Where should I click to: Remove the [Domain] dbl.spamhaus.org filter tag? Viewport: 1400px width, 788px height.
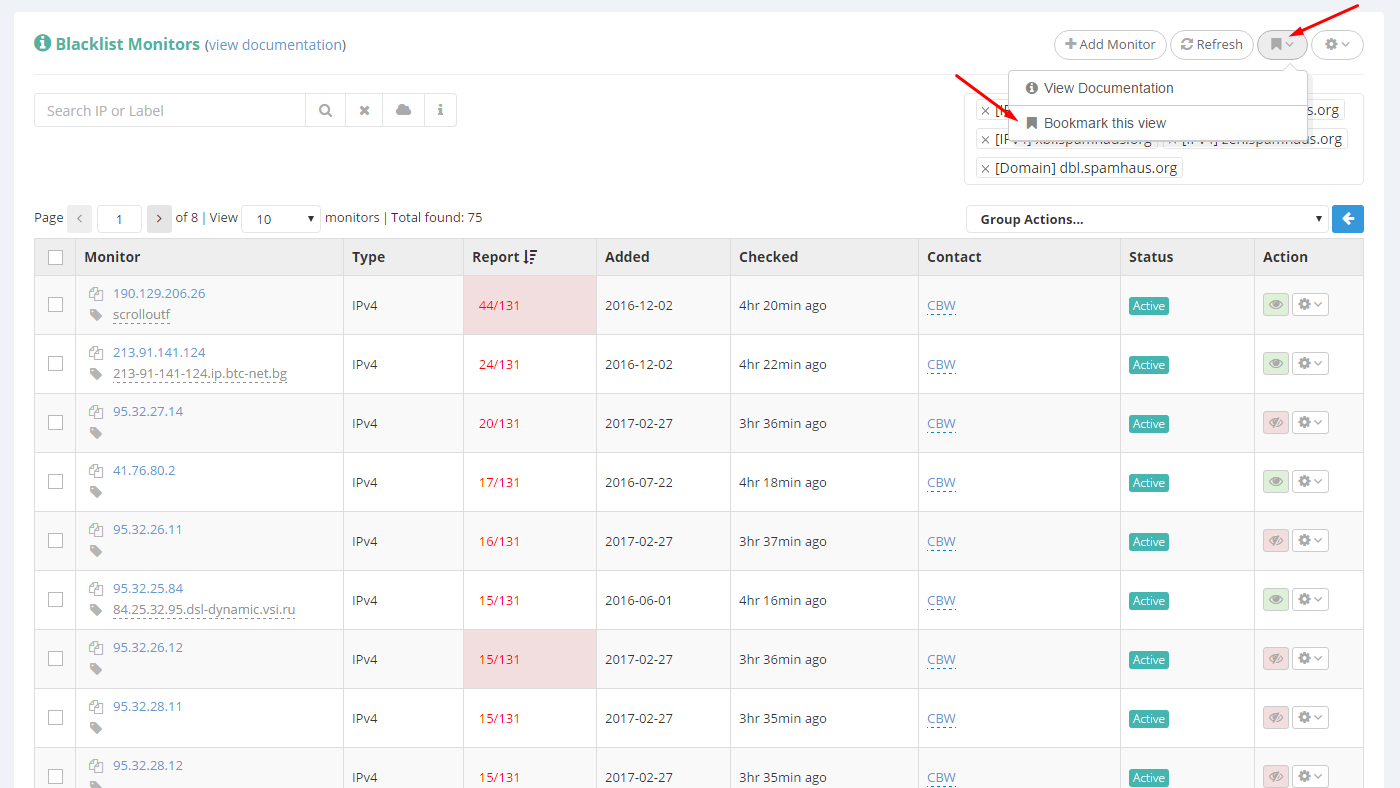click(x=985, y=168)
